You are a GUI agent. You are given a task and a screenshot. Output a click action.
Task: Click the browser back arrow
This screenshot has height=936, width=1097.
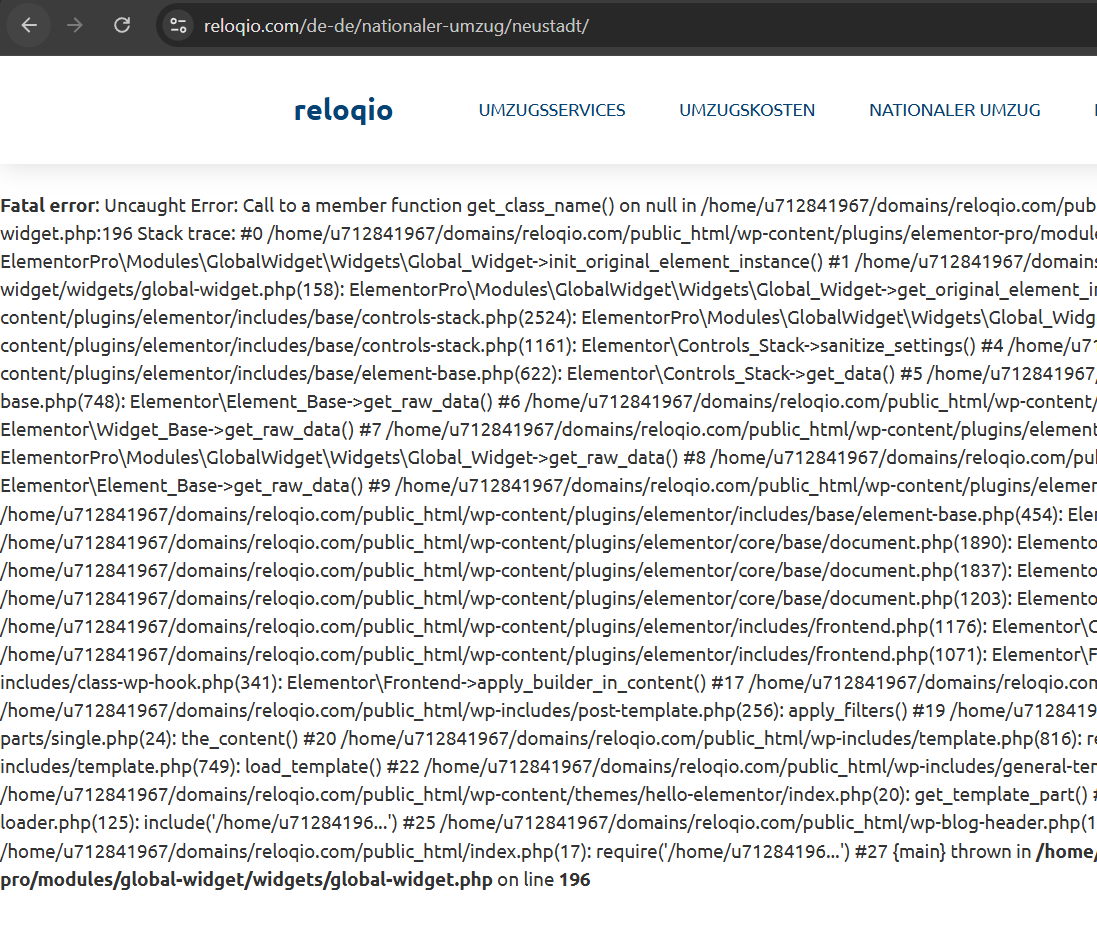click(29, 26)
